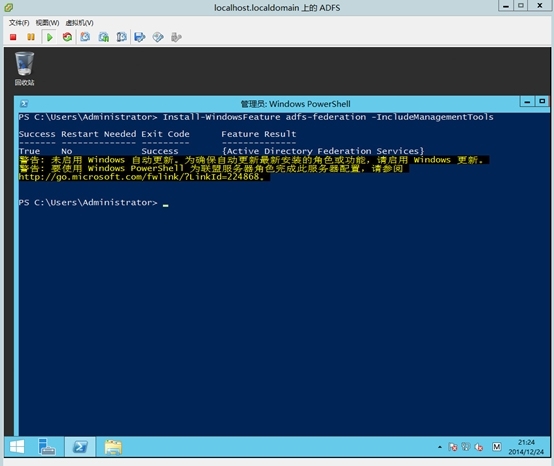
Task: Click the 'Restart Needed' column header text
Action: [99, 134]
